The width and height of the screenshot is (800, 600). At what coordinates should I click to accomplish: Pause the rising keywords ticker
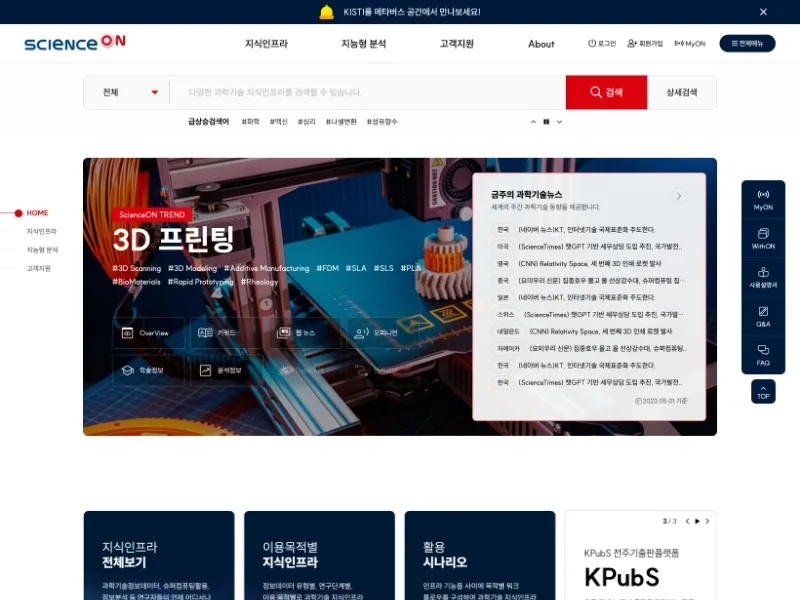click(546, 122)
